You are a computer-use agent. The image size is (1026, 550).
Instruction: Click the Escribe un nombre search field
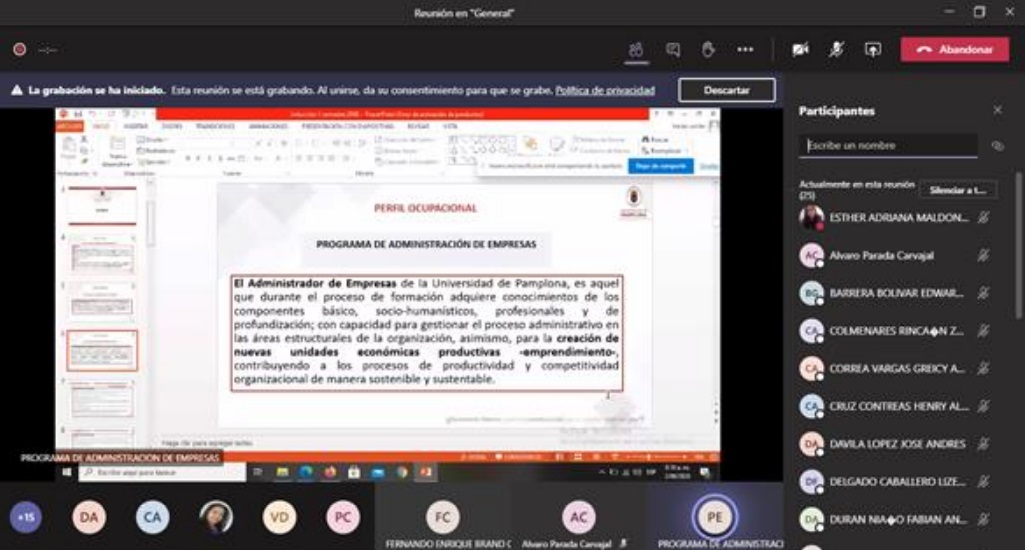(889, 146)
